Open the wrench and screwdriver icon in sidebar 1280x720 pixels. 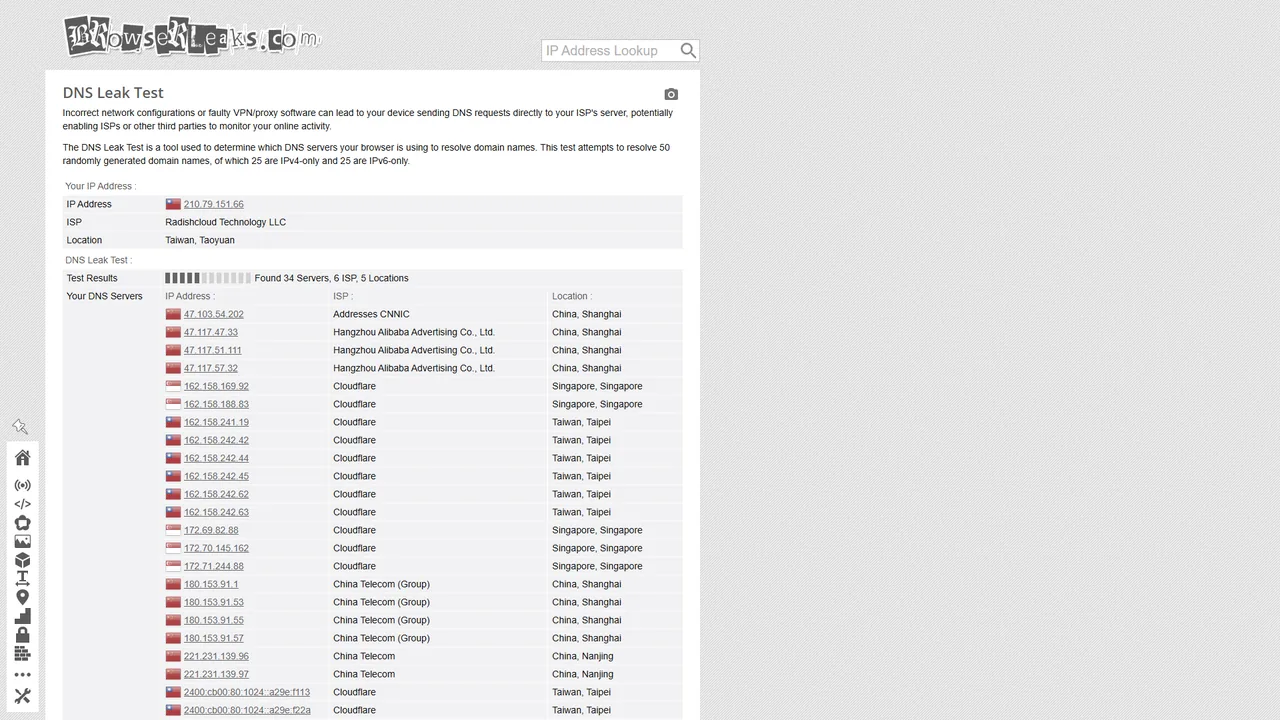point(22,696)
